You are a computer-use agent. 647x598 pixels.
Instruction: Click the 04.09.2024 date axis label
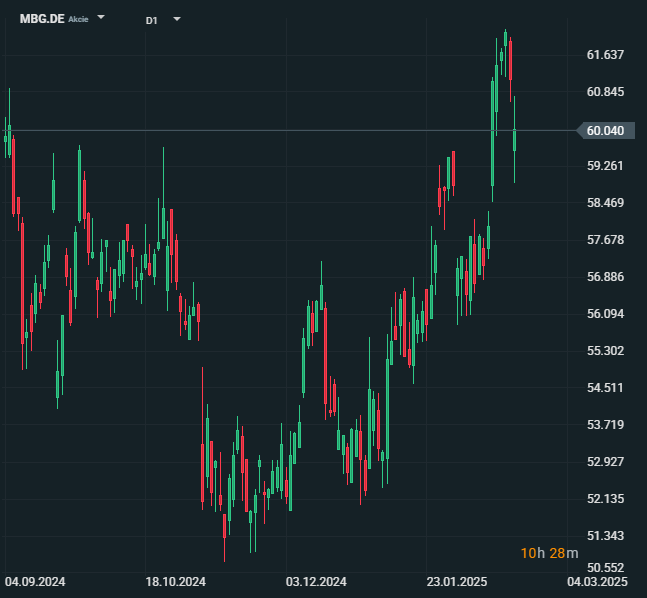[35, 582]
